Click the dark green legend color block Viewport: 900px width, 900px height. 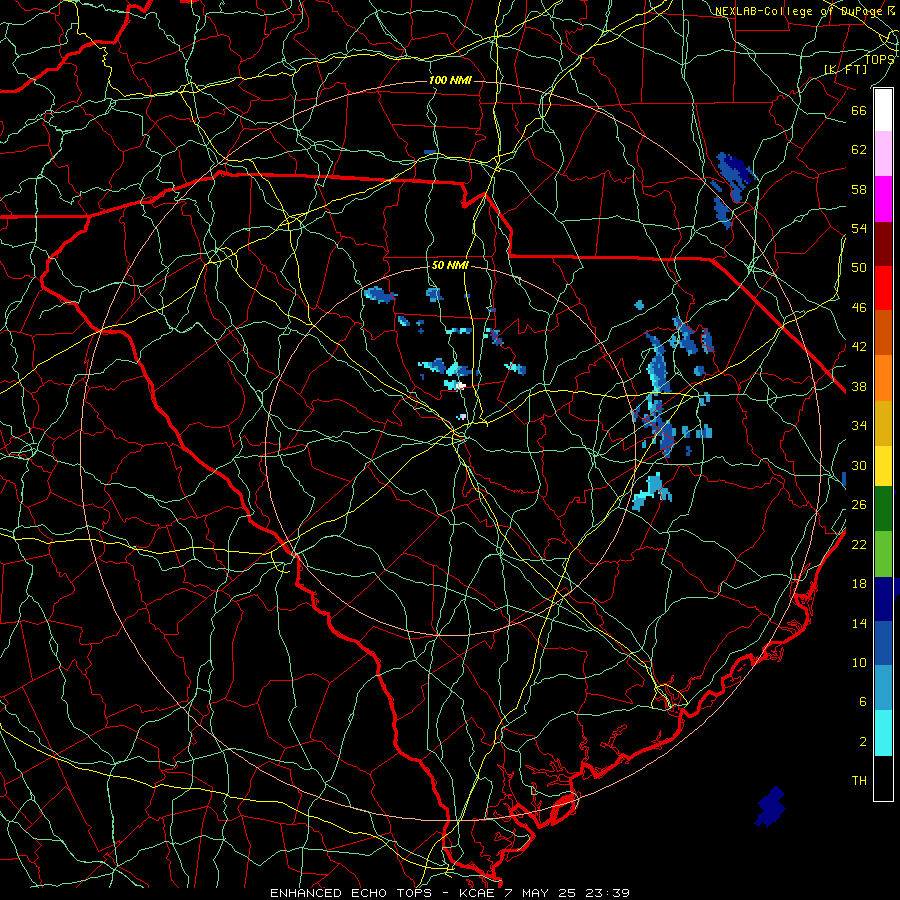883,509
